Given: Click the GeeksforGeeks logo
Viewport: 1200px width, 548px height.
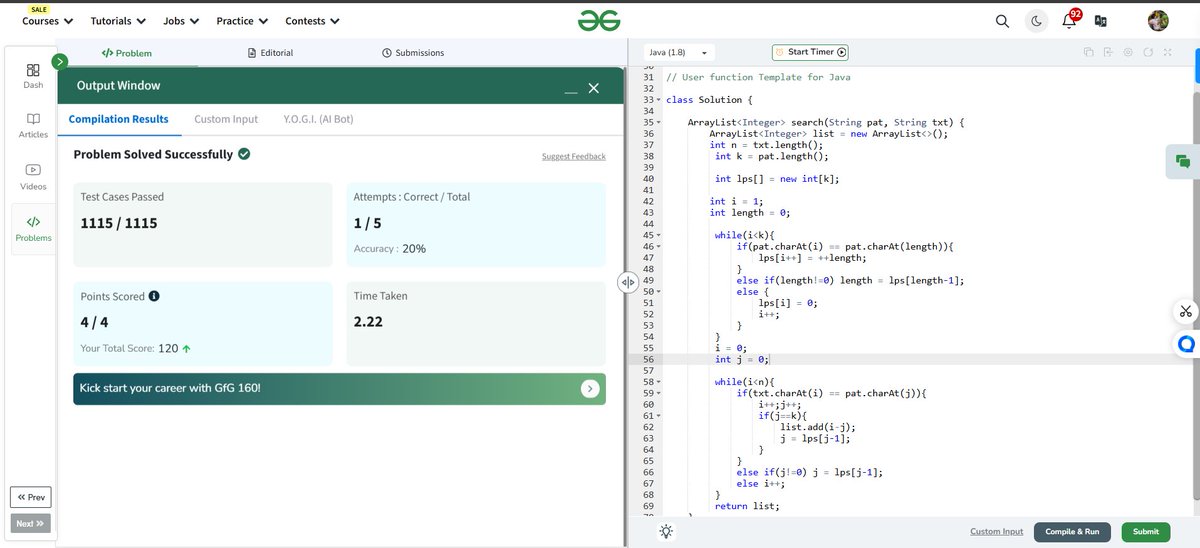Looking at the screenshot, I should click(x=599, y=21).
